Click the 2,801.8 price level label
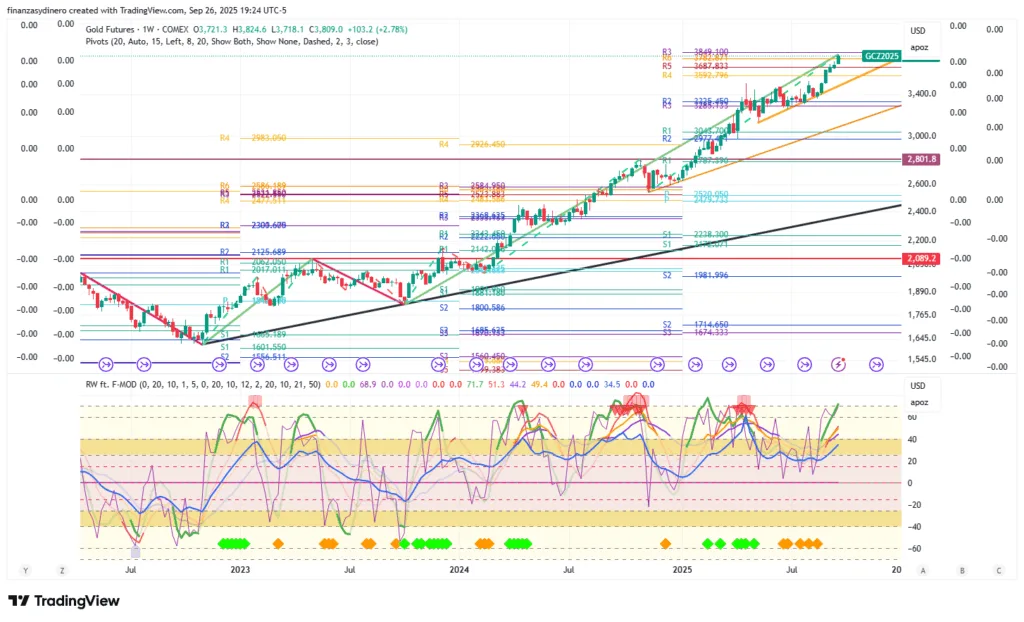This screenshot has width=1024, height=622. (919, 159)
